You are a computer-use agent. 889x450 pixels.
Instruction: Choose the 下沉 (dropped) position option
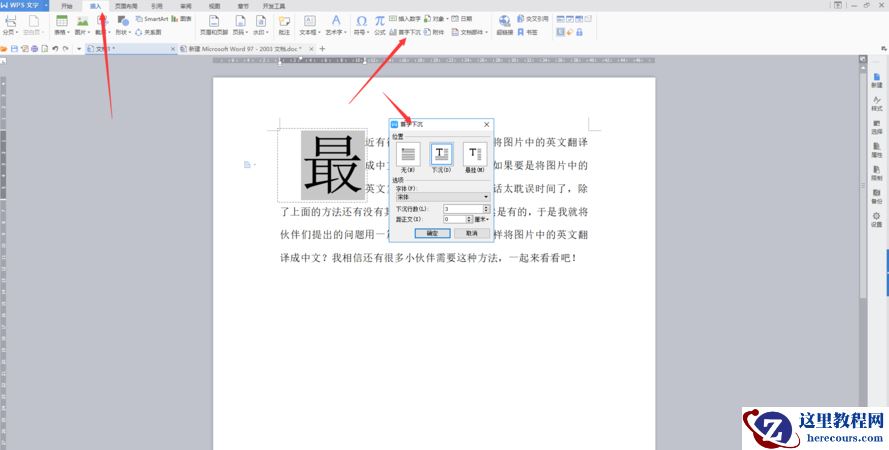pyautogui.click(x=441, y=156)
